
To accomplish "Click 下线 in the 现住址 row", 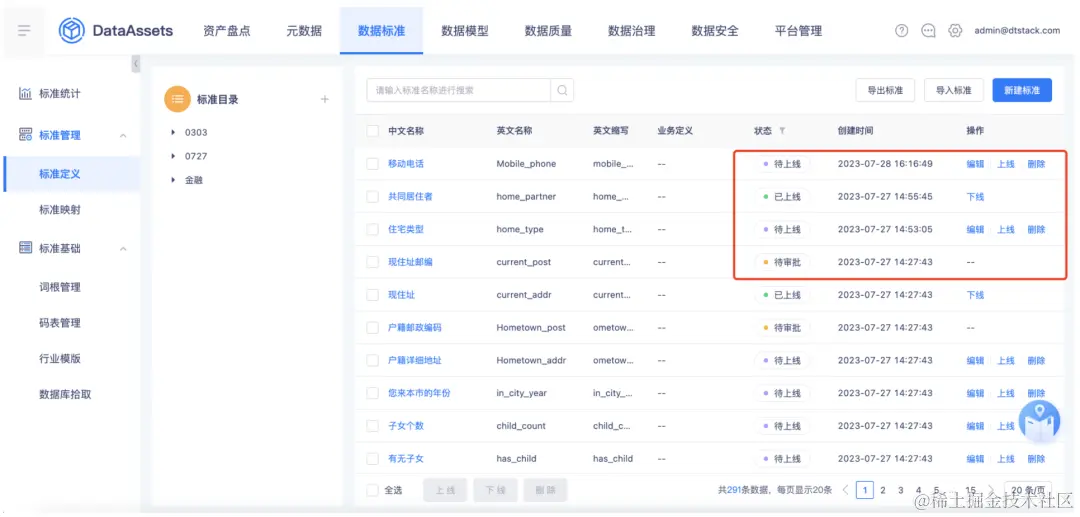I will [x=975, y=295].
